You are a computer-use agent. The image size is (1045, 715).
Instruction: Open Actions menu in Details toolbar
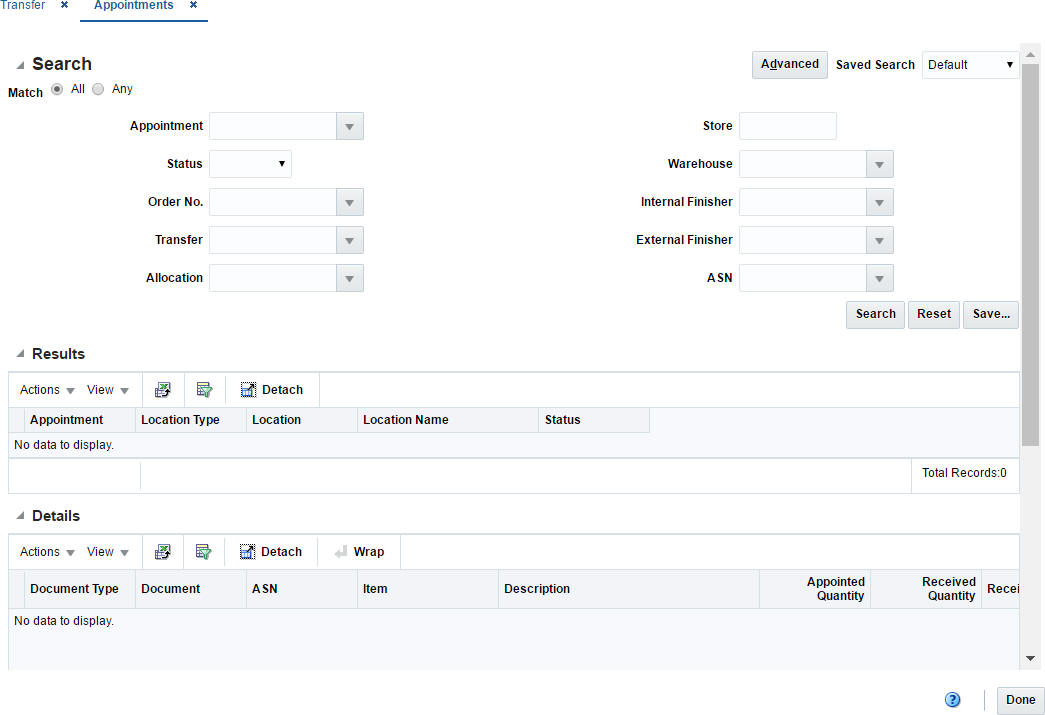coord(47,552)
